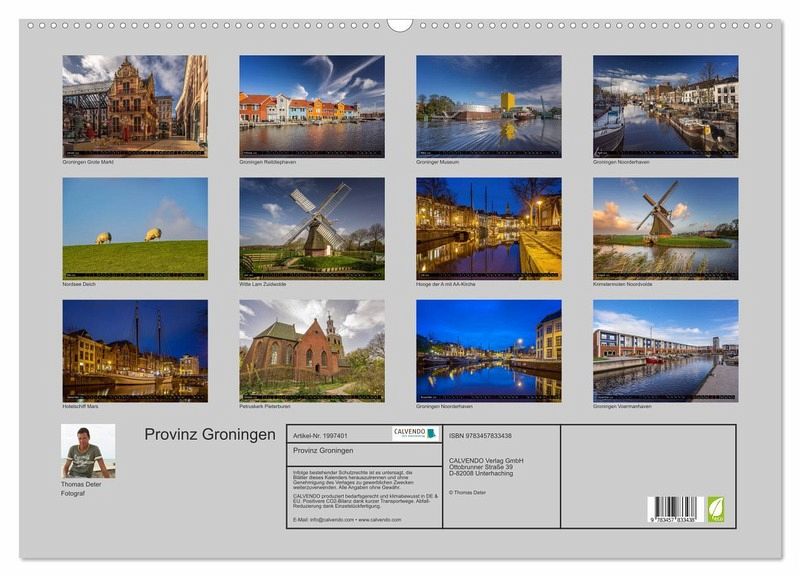
Task: Click the Artikel-Nr. 1997401 field
Action: pyautogui.click(x=321, y=435)
